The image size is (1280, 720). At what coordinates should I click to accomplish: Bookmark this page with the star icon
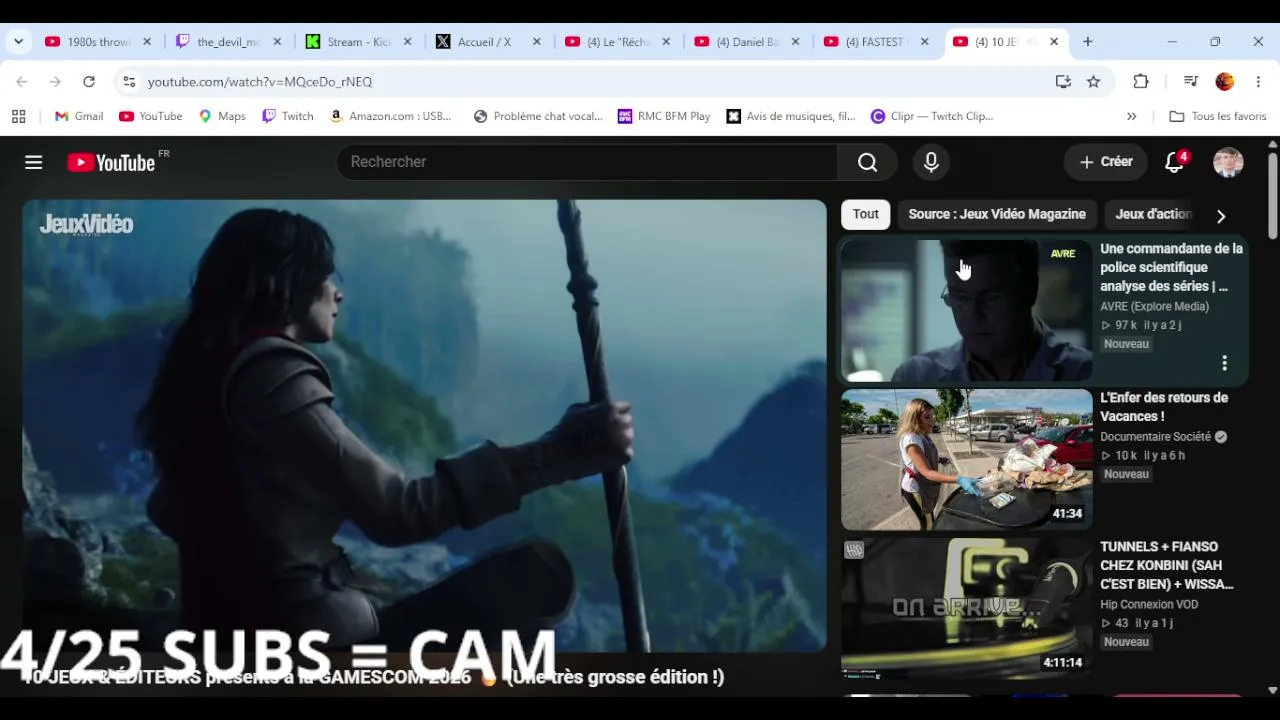(x=1094, y=82)
